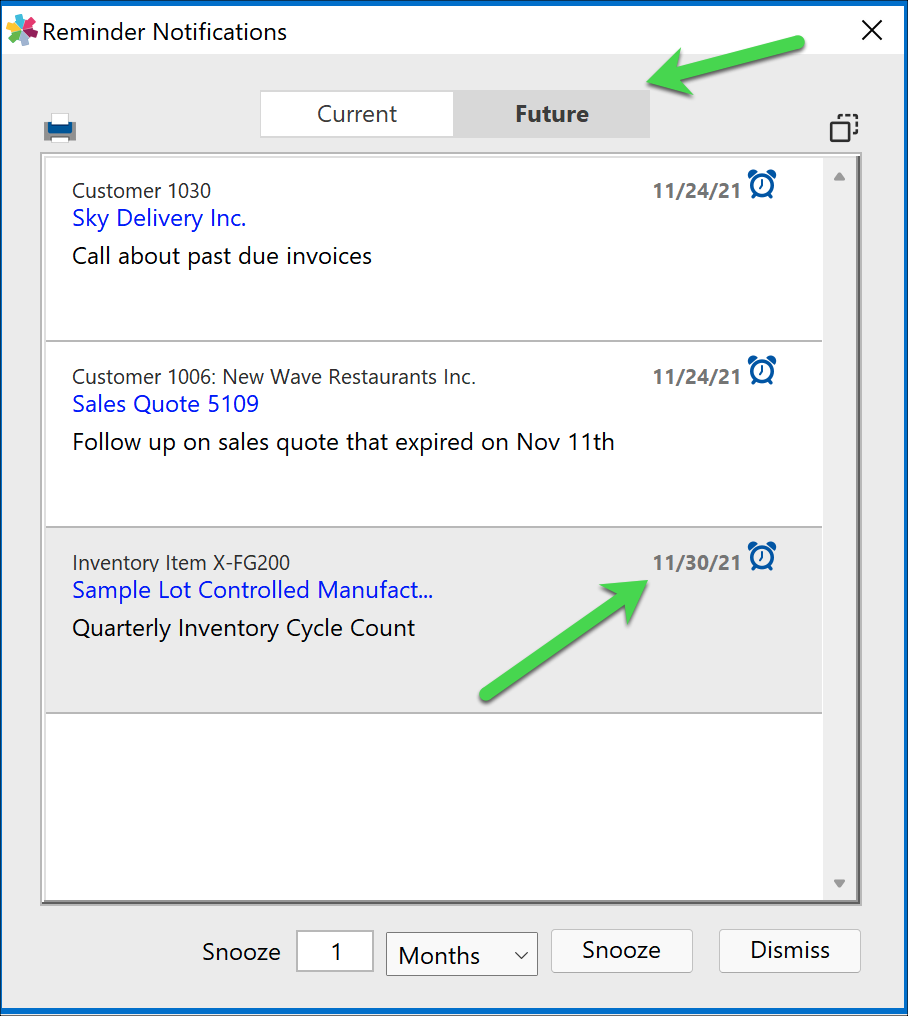Click the 11/24/21 date on Sky Delivery reminder
The image size is (908, 1016).
click(697, 184)
